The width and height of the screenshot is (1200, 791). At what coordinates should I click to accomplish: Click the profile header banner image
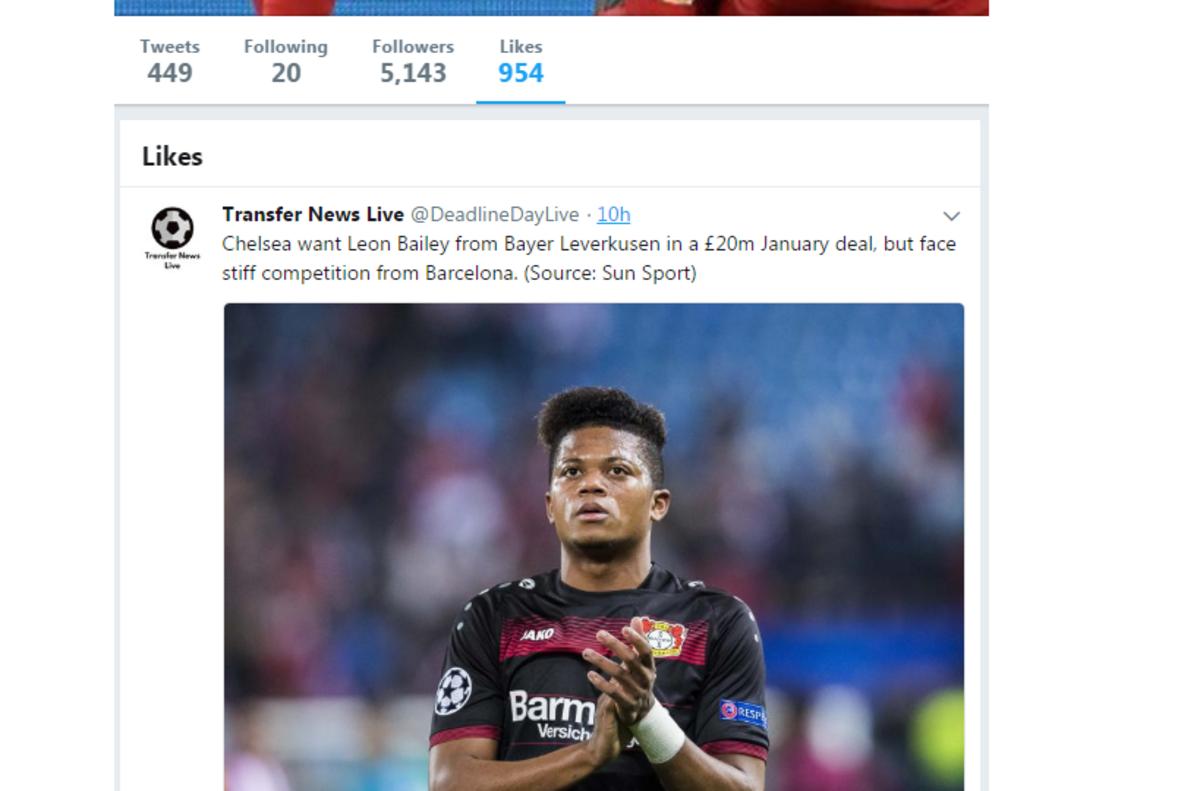pyautogui.click(x=551, y=7)
